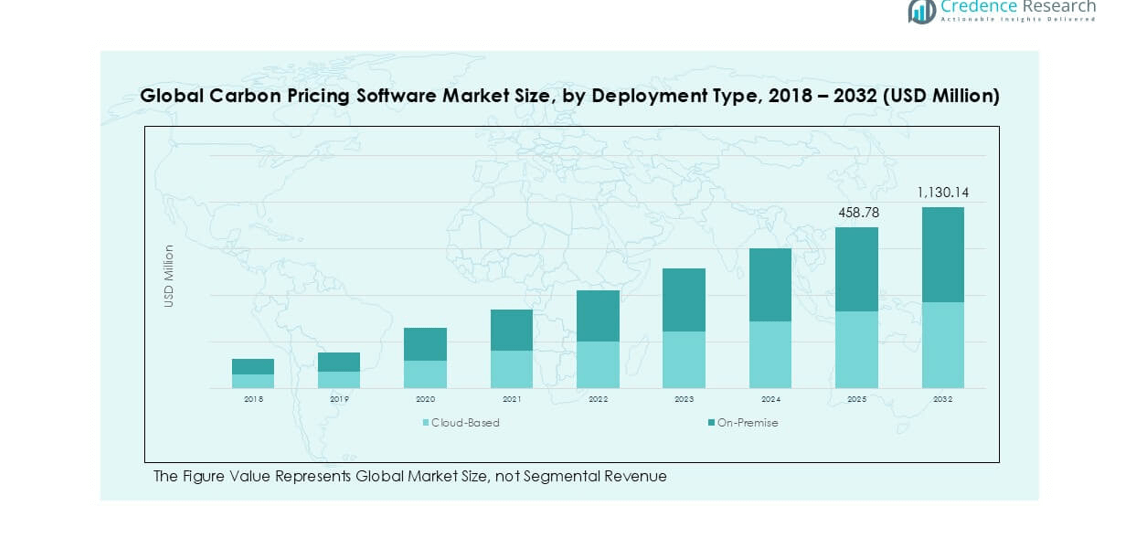Click the 458.78 data label

pos(856,213)
